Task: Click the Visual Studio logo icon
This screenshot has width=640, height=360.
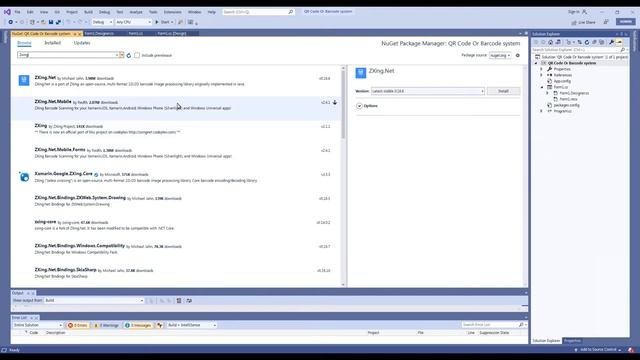Action: (7, 12)
